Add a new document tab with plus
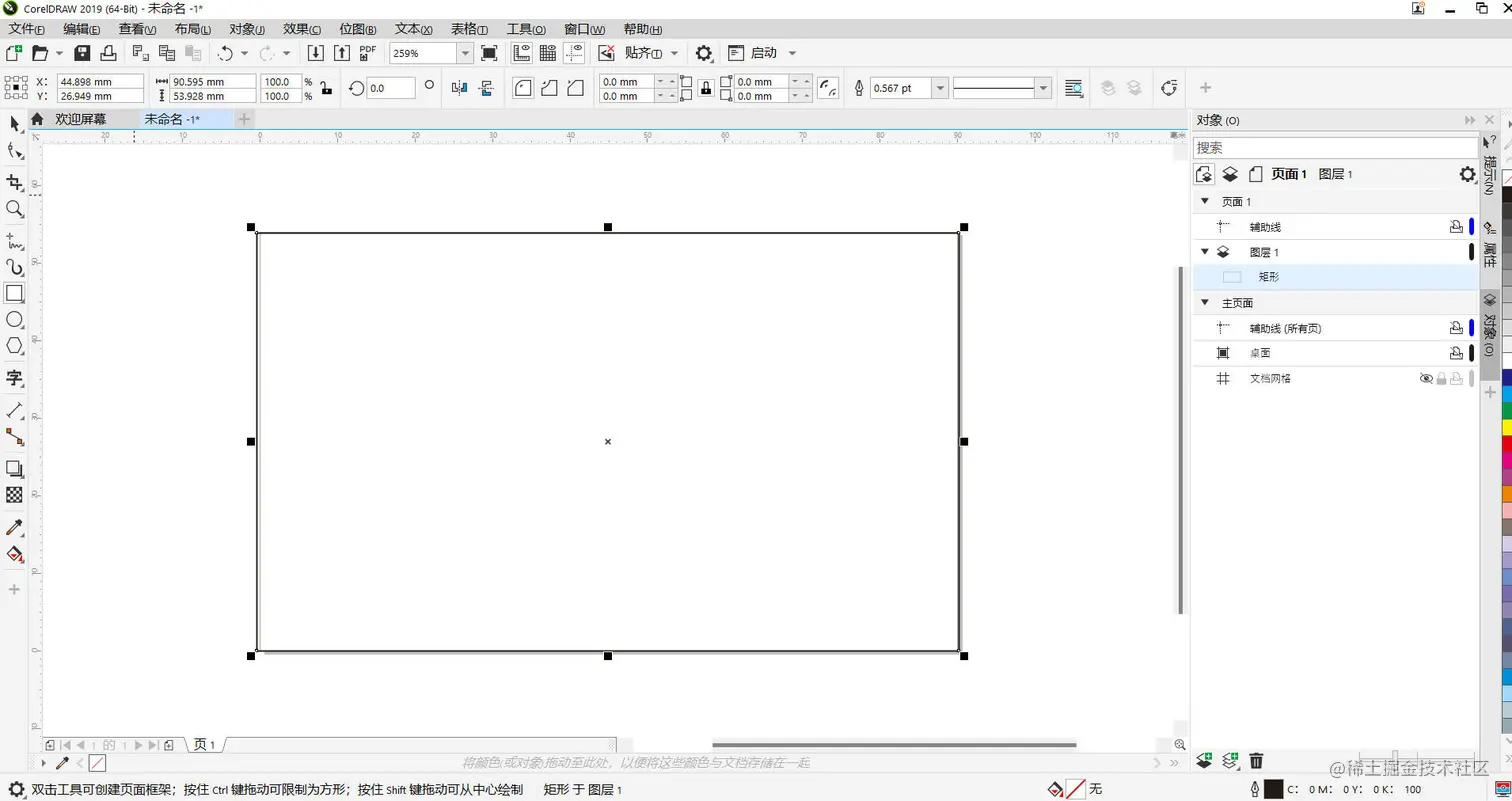 pyautogui.click(x=245, y=119)
